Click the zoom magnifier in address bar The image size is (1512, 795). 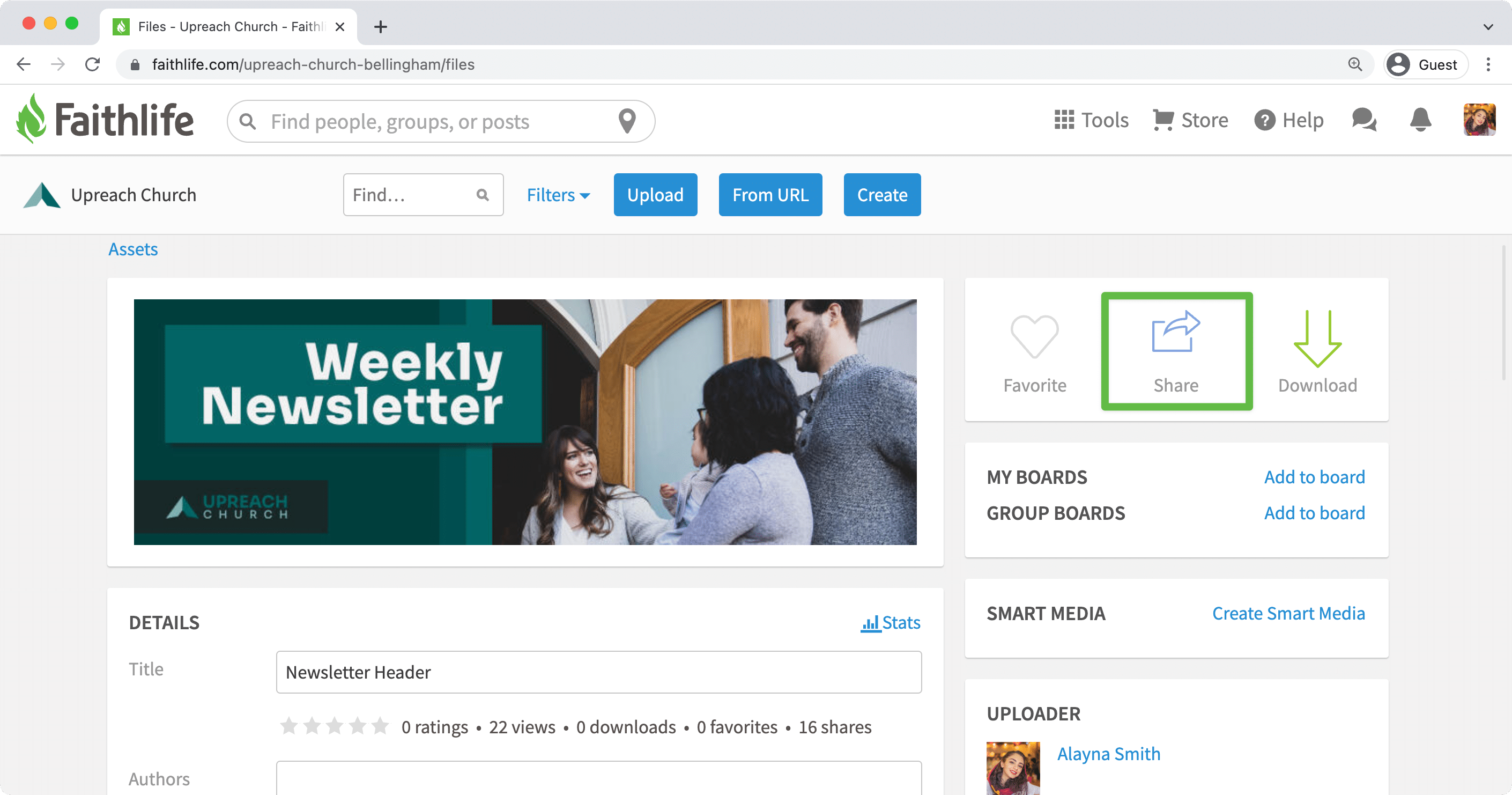point(1355,64)
